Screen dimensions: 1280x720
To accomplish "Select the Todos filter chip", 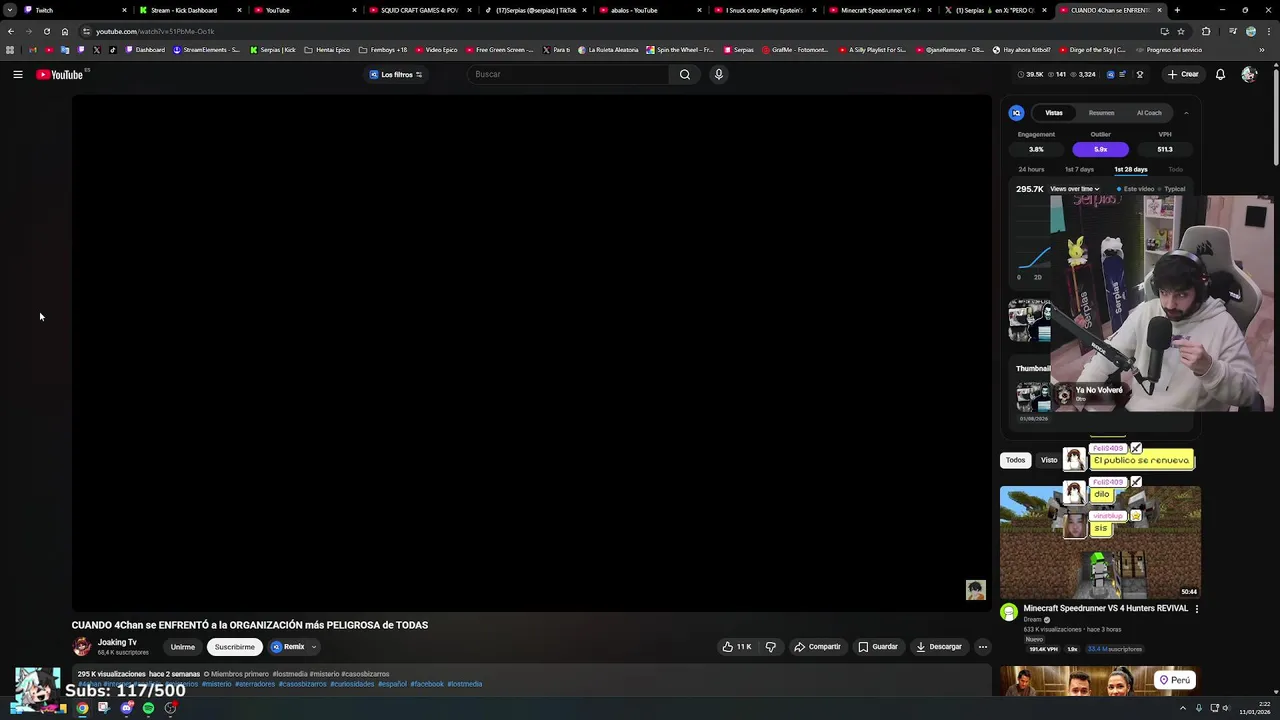I will (1015, 460).
